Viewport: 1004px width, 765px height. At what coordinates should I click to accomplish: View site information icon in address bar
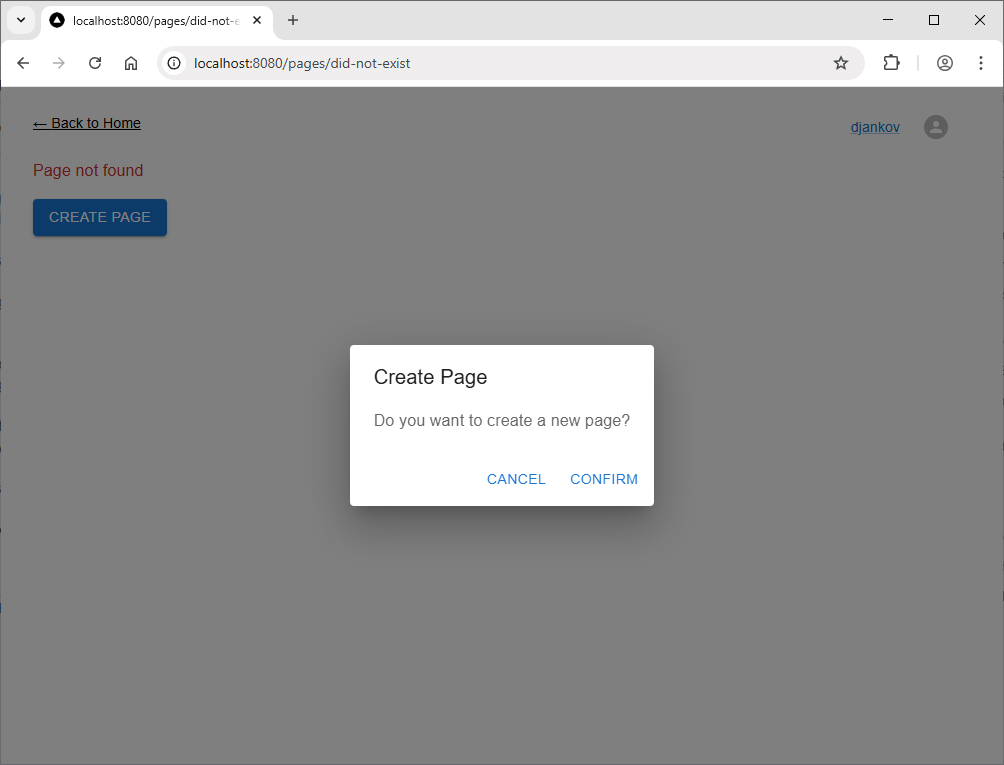click(174, 63)
